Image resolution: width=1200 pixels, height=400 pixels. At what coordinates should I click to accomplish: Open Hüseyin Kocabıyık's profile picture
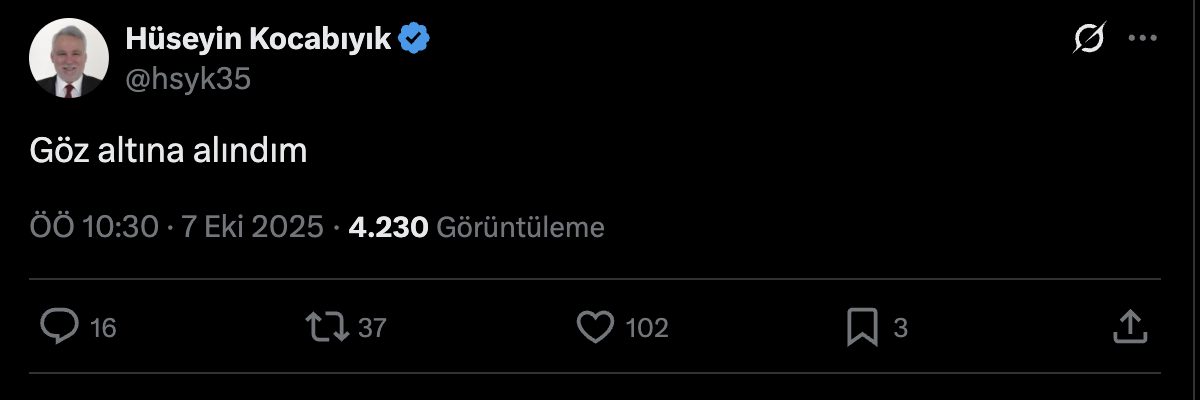(x=68, y=59)
